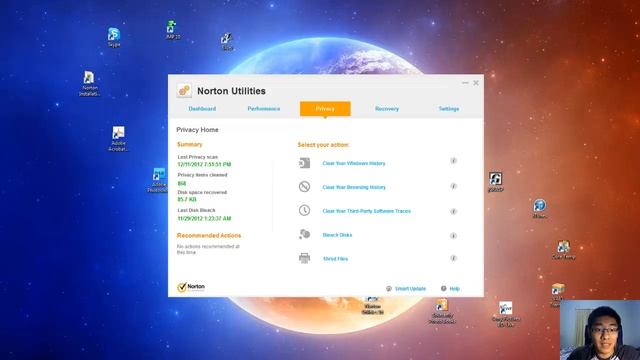
Task: Click the Summary heading
Action: 189,144
